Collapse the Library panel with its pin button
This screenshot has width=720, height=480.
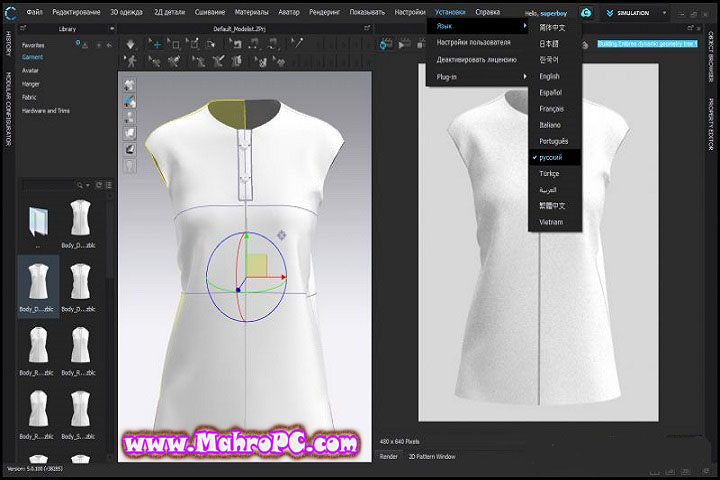tap(111, 28)
